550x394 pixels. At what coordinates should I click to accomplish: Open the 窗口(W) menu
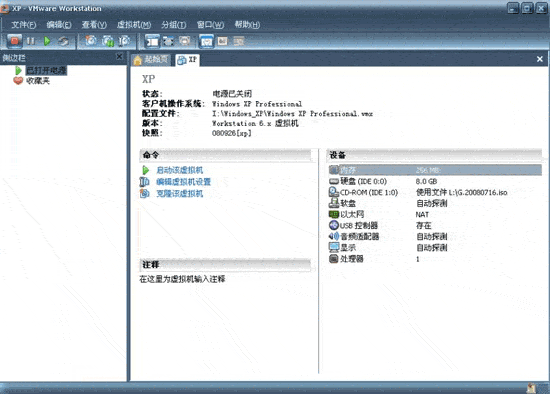(x=210, y=25)
